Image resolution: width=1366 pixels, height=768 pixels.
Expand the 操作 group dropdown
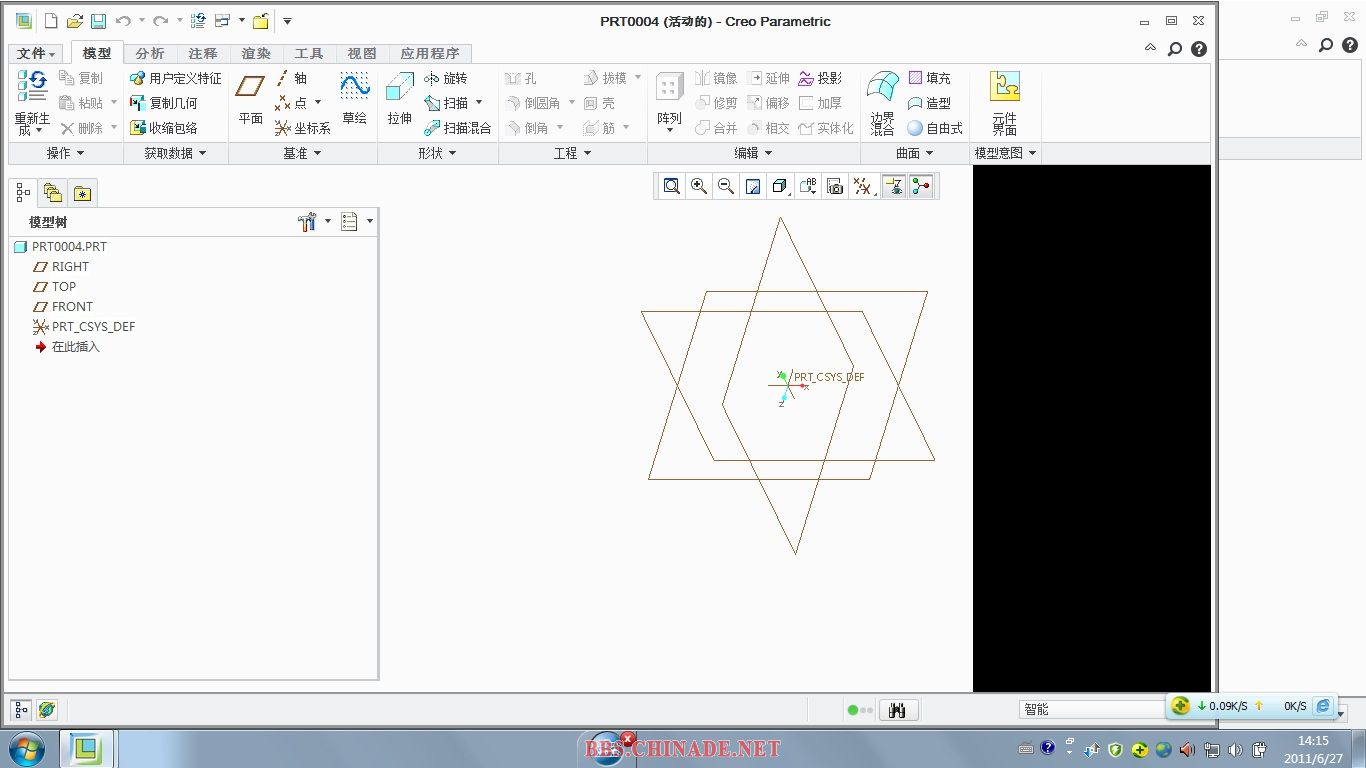point(65,153)
